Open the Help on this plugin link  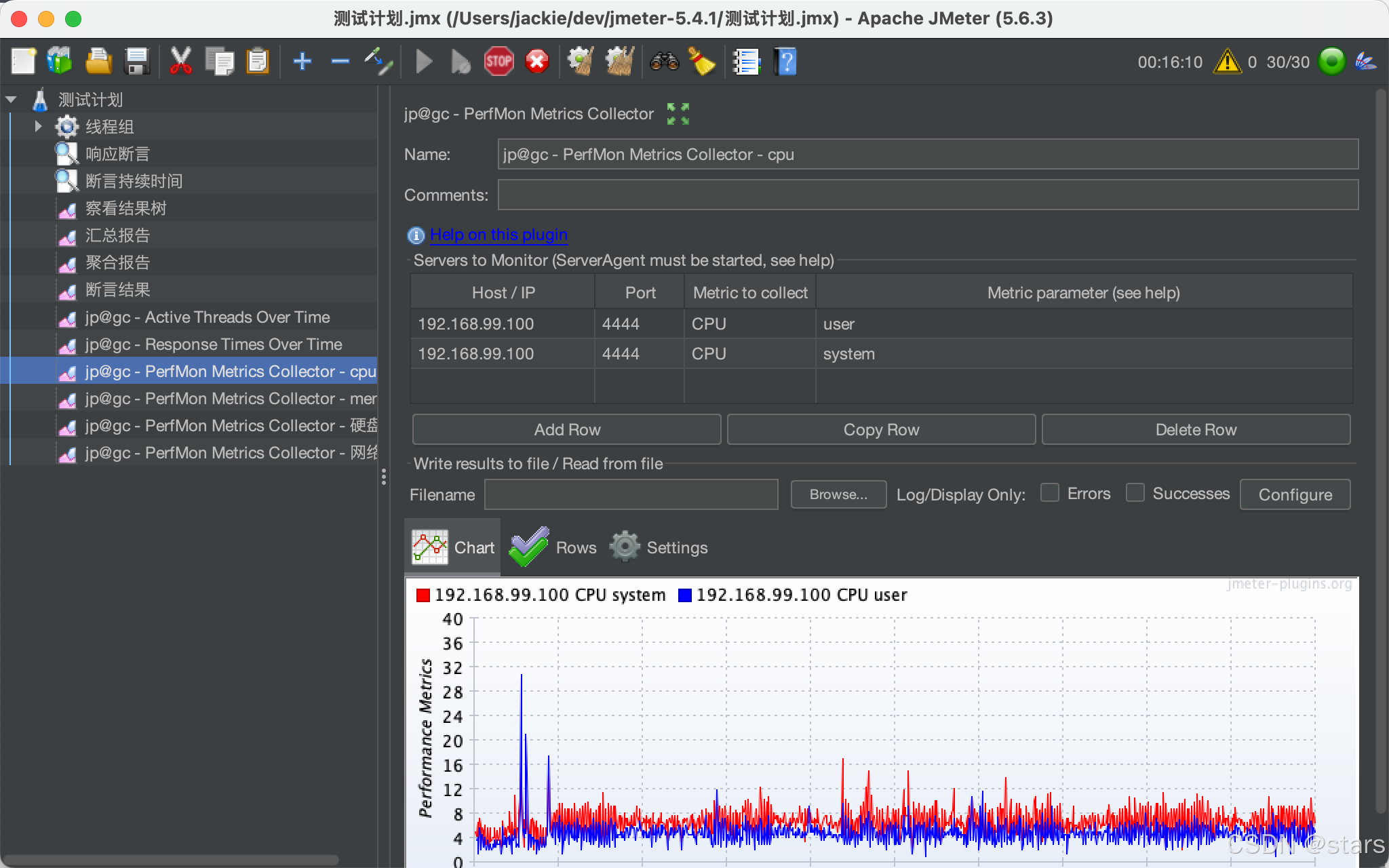498,235
